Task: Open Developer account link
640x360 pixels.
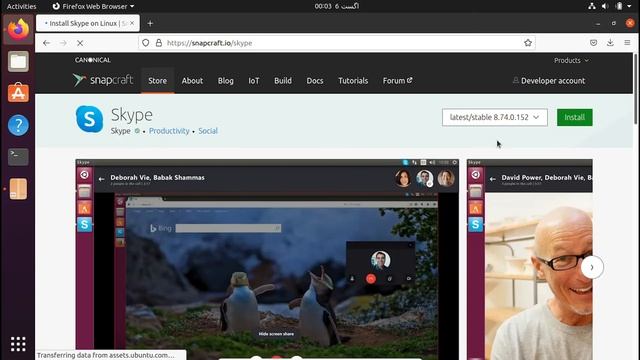Action: point(549,81)
